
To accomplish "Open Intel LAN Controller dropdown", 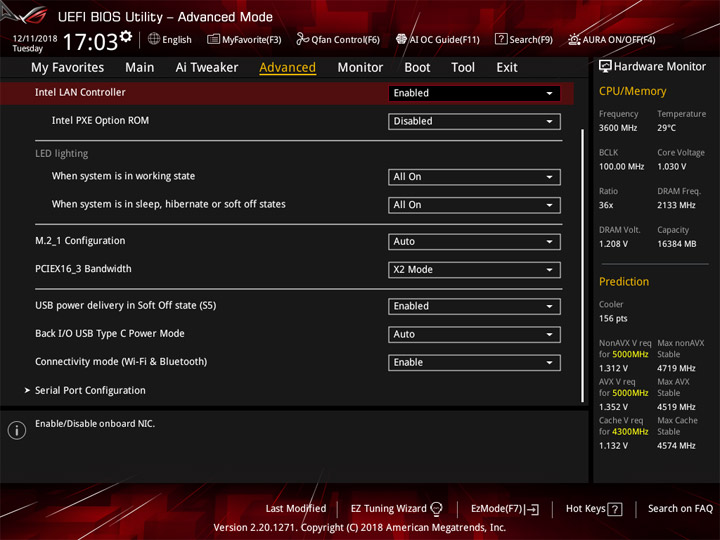I will [x=474, y=93].
